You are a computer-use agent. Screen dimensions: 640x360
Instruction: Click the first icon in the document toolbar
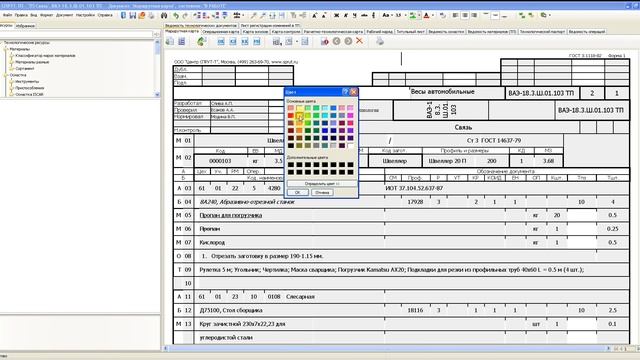coord(170,41)
